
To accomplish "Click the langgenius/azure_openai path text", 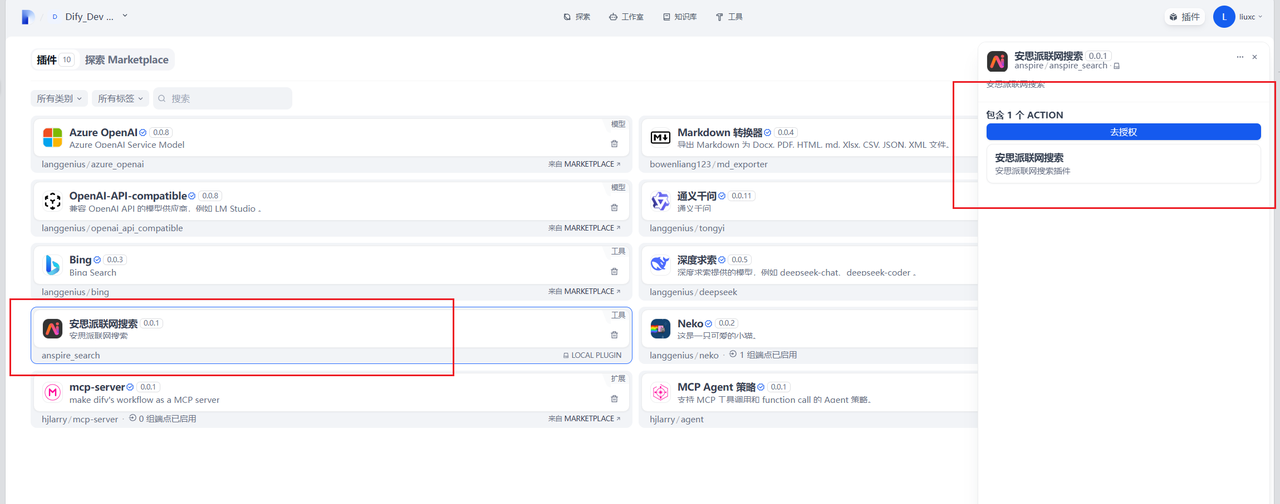I will tap(93, 164).
